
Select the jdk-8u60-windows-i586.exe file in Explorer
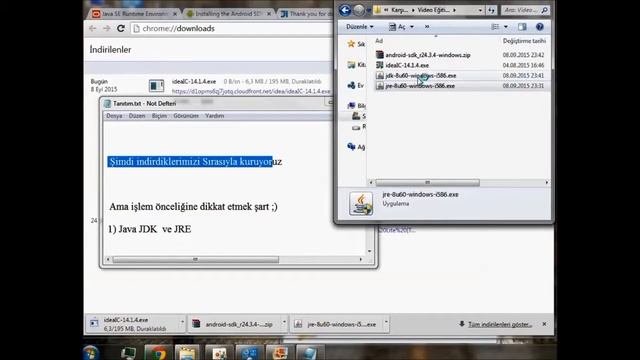point(420,76)
